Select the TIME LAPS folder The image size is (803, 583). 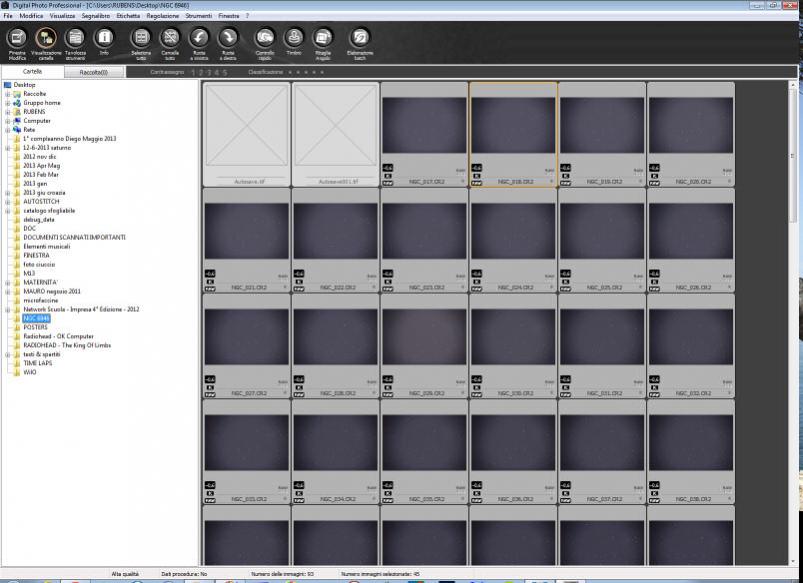(36, 363)
